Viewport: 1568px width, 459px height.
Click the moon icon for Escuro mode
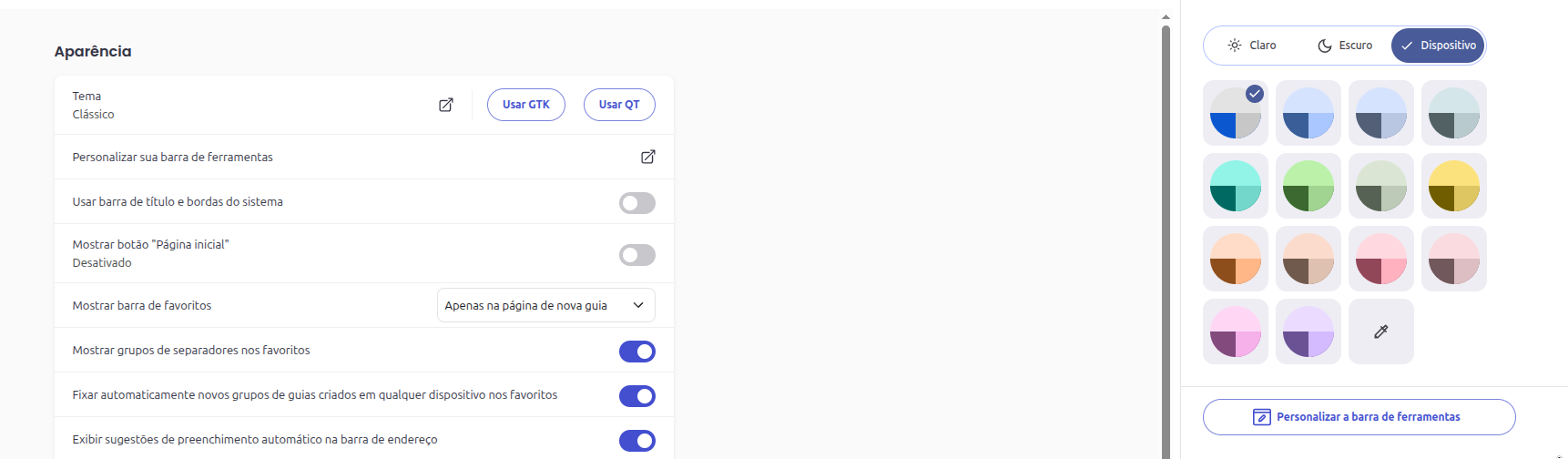[x=1325, y=46]
